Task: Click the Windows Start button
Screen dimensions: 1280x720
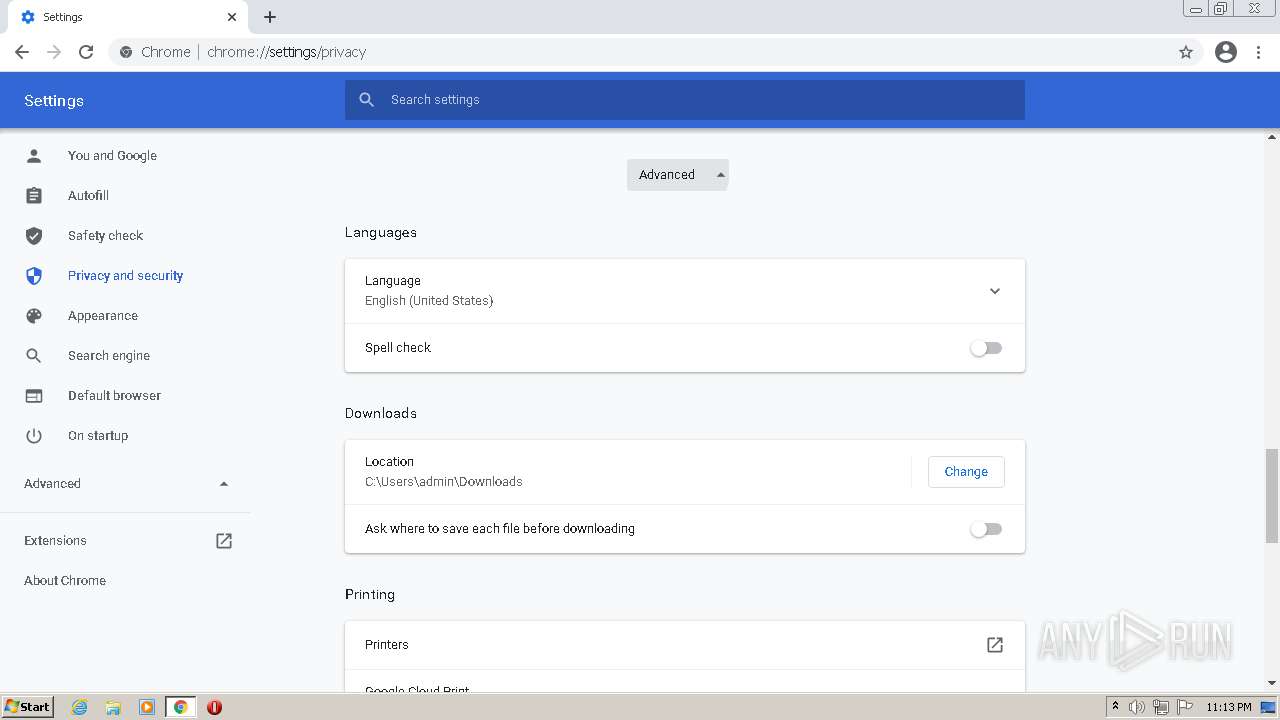Action: [x=28, y=707]
